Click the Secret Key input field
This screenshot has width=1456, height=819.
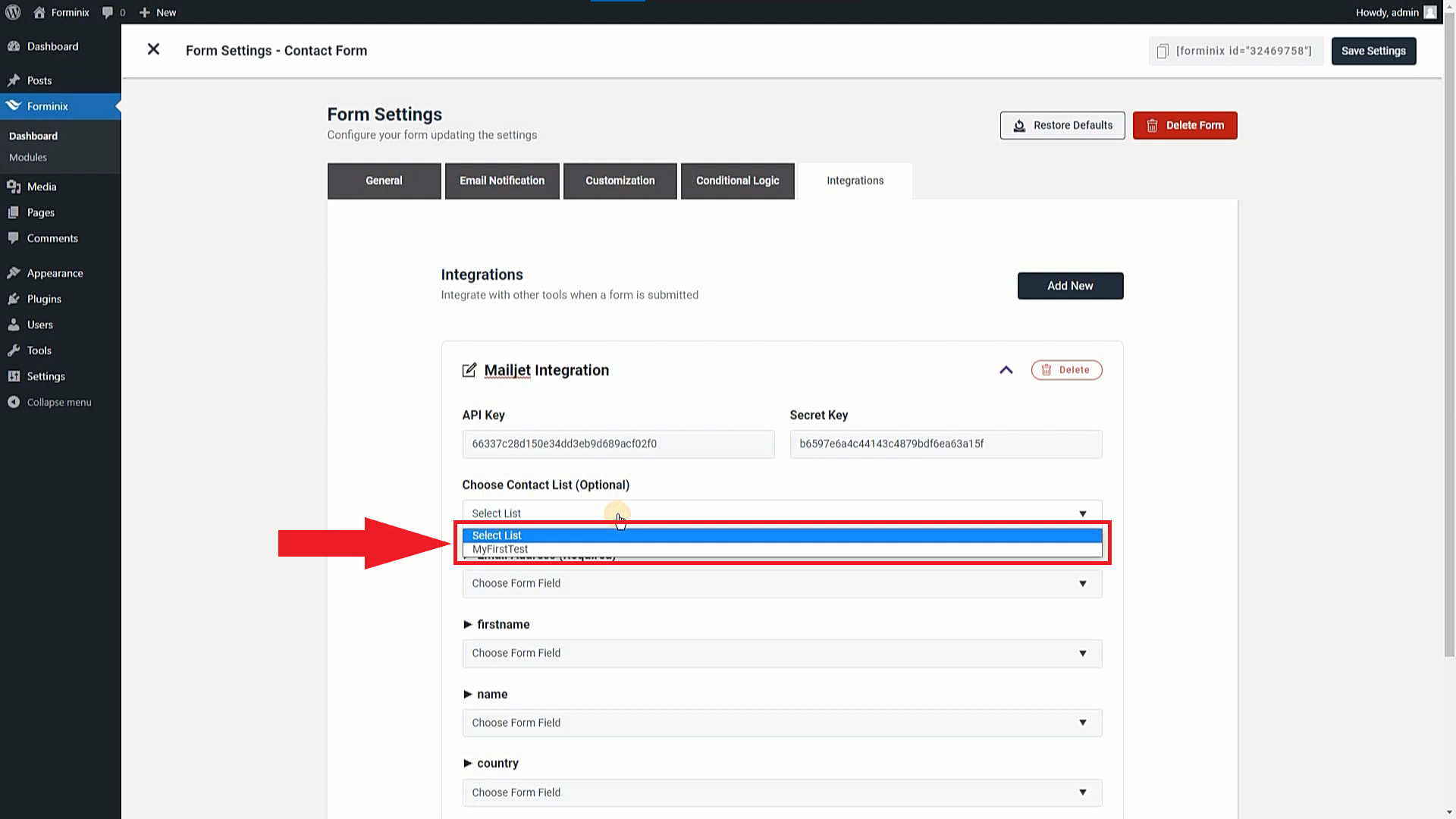pos(946,444)
